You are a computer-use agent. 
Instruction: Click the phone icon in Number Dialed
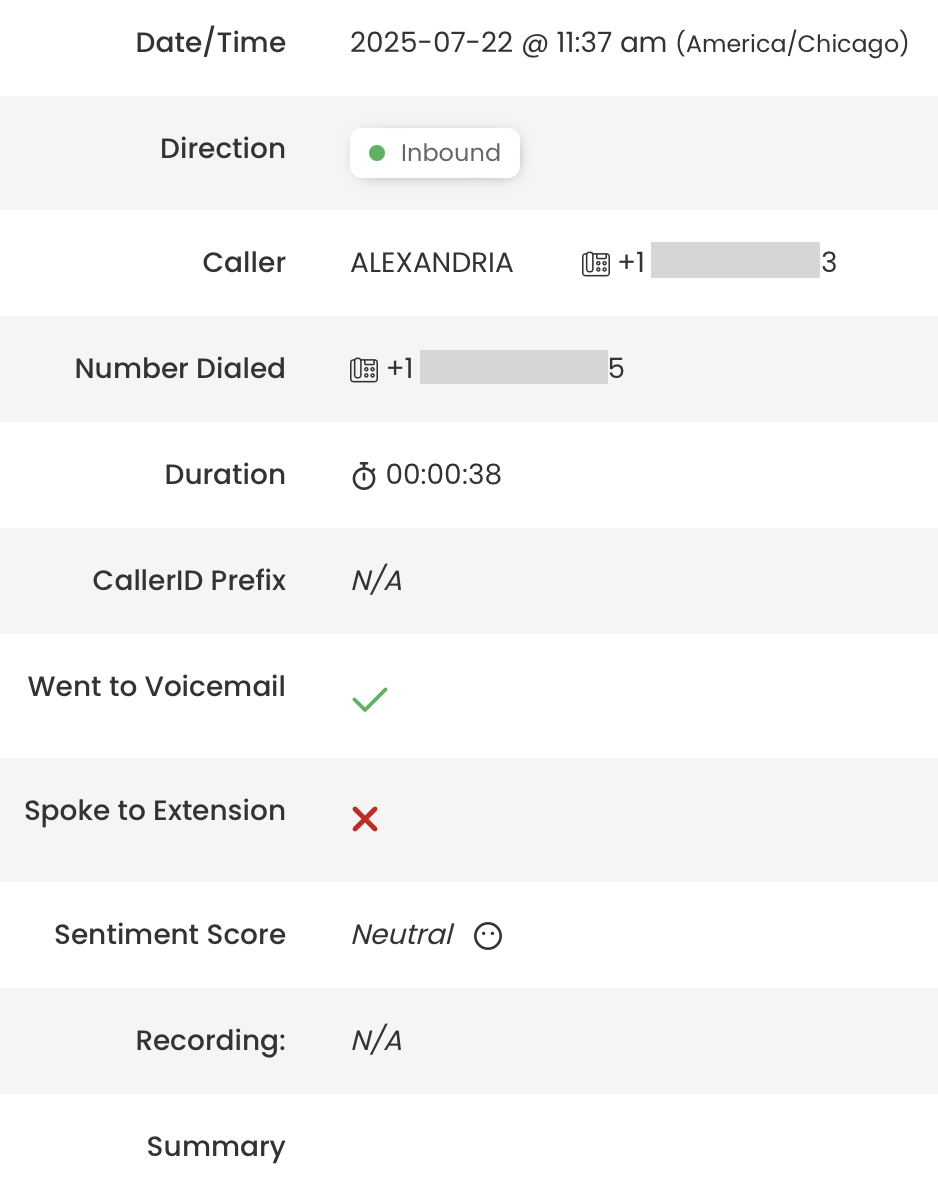tap(364, 370)
